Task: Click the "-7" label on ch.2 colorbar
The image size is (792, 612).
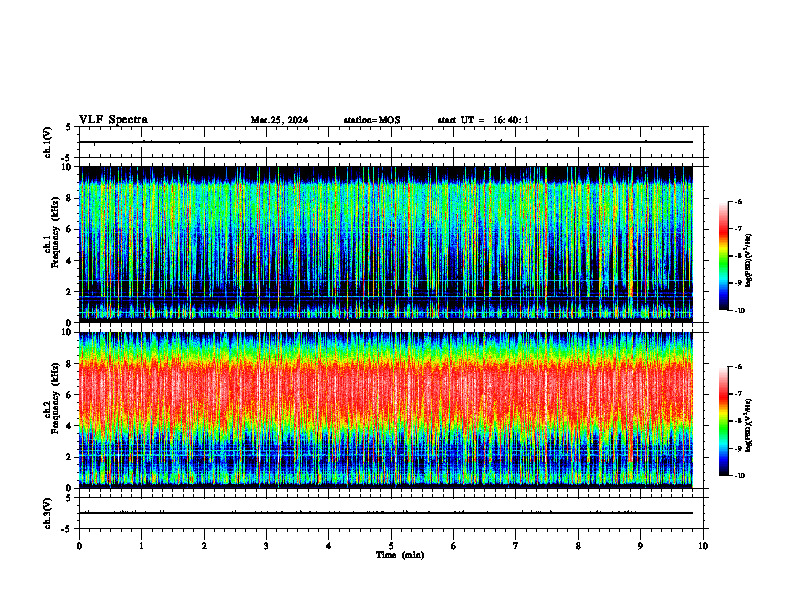Action: point(739,394)
